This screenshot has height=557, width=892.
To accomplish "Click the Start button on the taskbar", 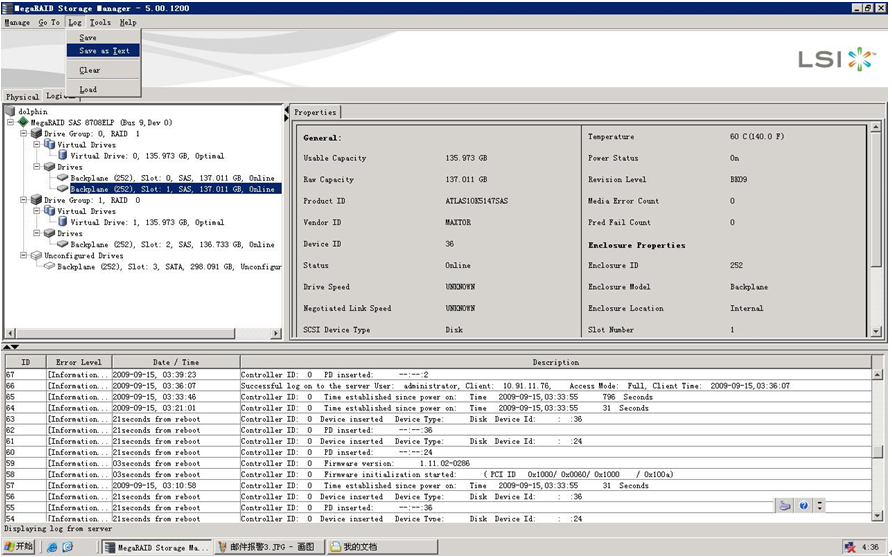I will click(19, 547).
